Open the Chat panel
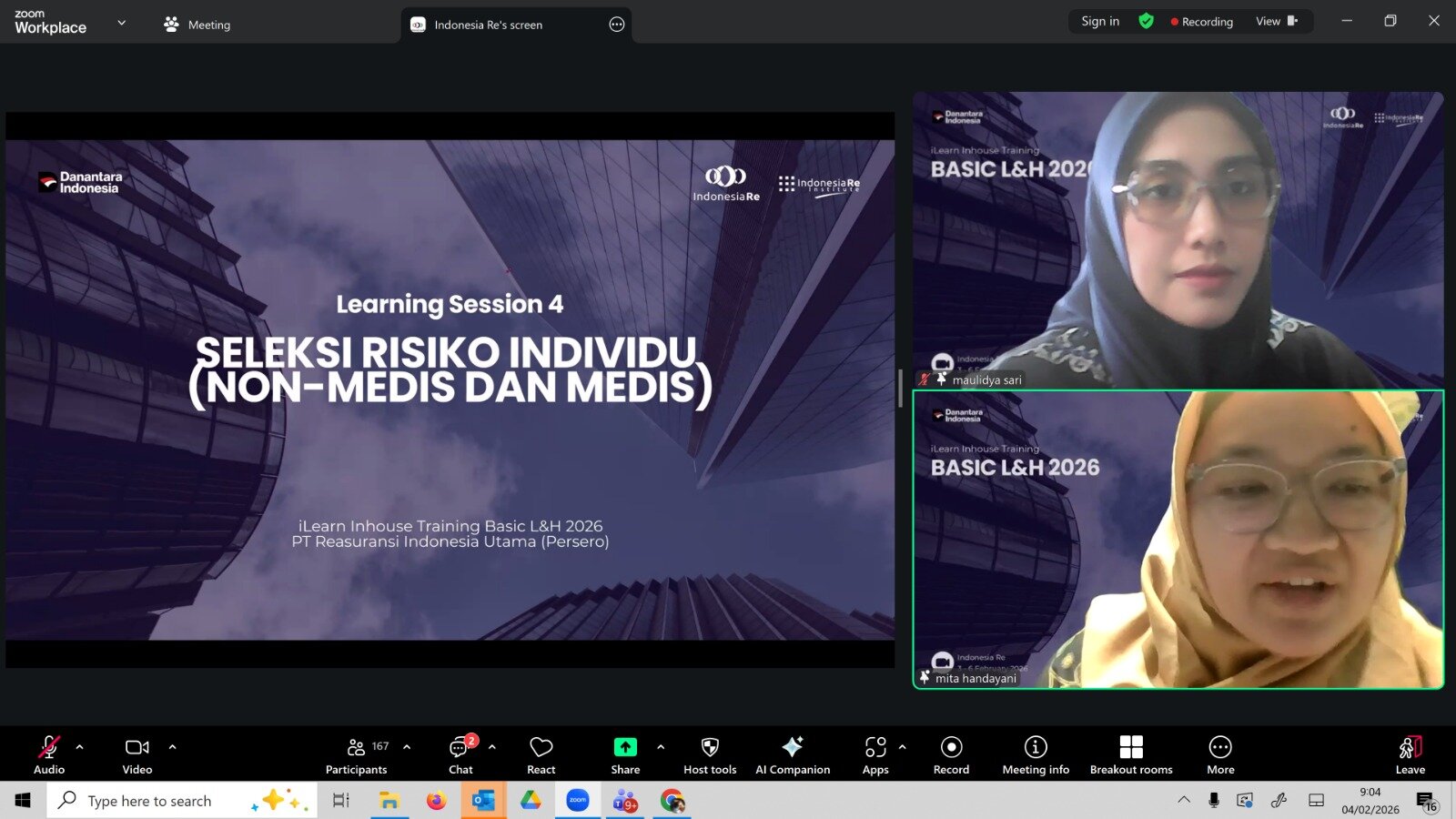 (460, 754)
